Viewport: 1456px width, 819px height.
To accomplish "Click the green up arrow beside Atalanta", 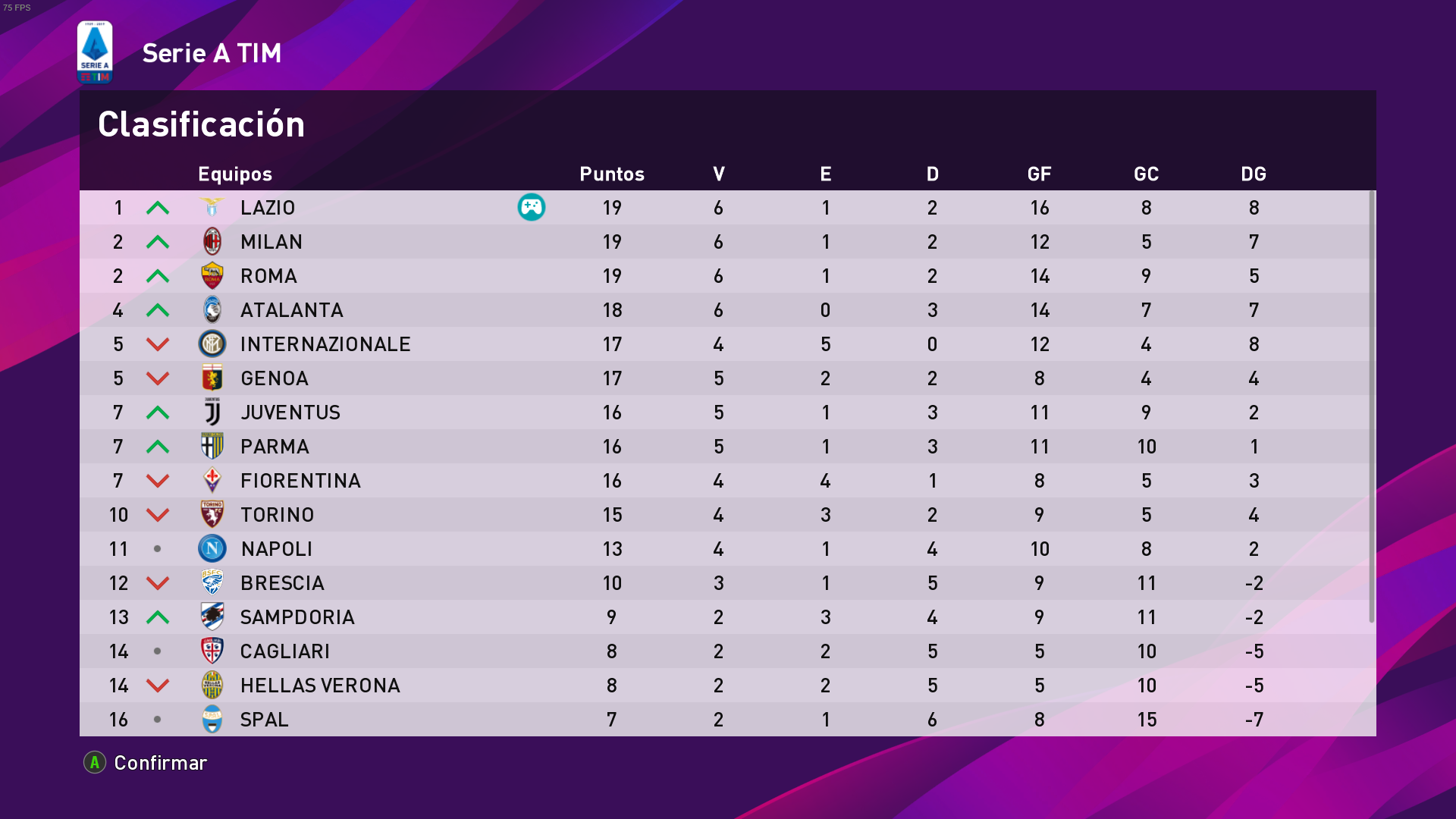I will [158, 310].
